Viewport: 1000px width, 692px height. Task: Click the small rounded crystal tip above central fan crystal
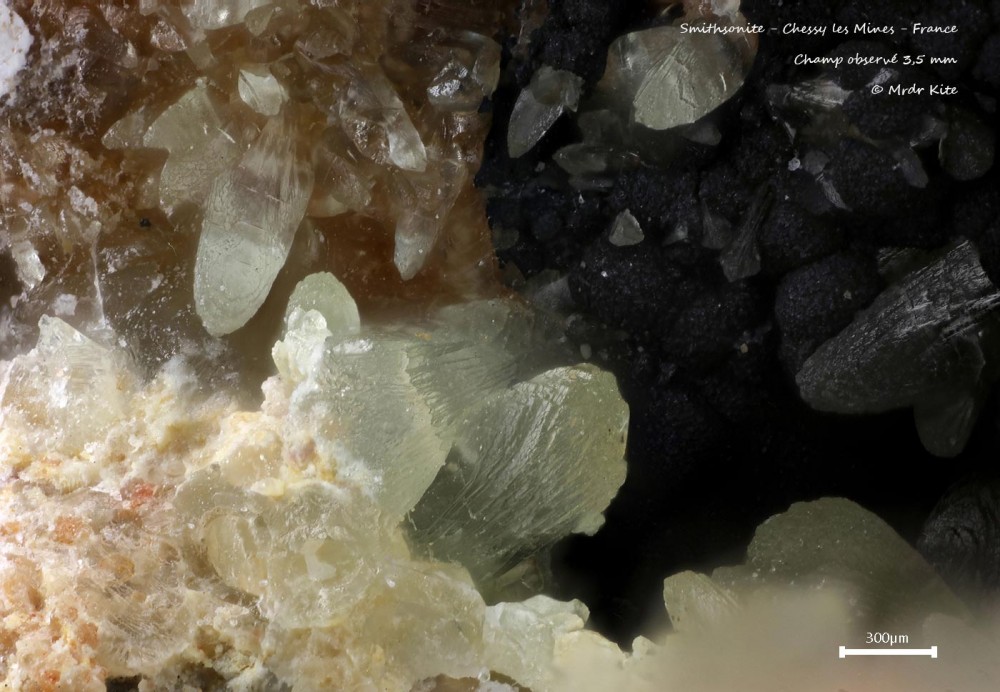(323, 298)
